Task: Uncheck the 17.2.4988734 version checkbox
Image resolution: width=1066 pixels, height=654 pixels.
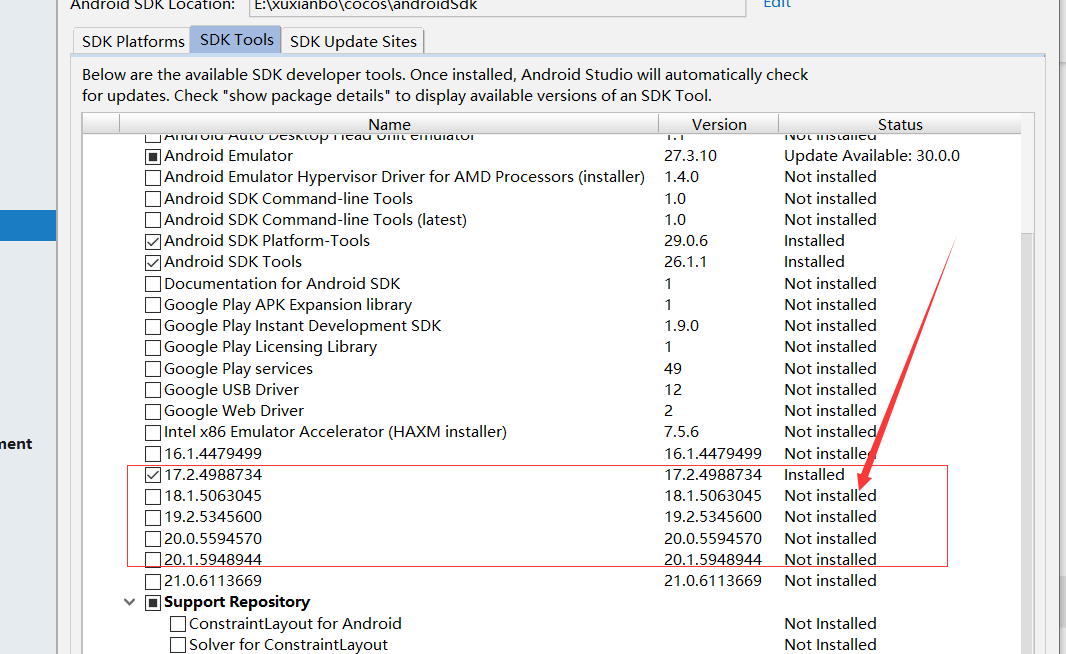Action: tap(153, 475)
